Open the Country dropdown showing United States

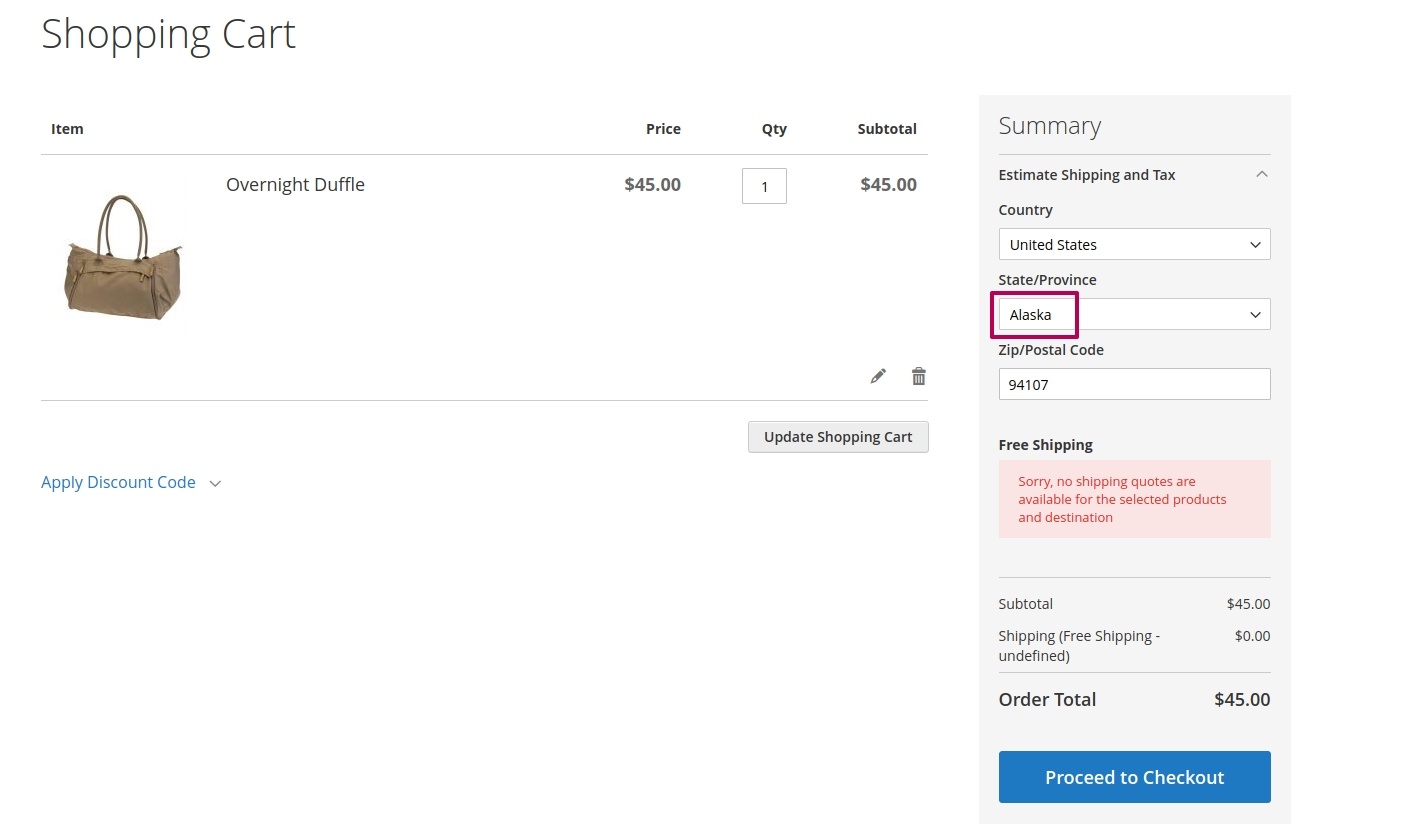click(x=1134, y=245)
